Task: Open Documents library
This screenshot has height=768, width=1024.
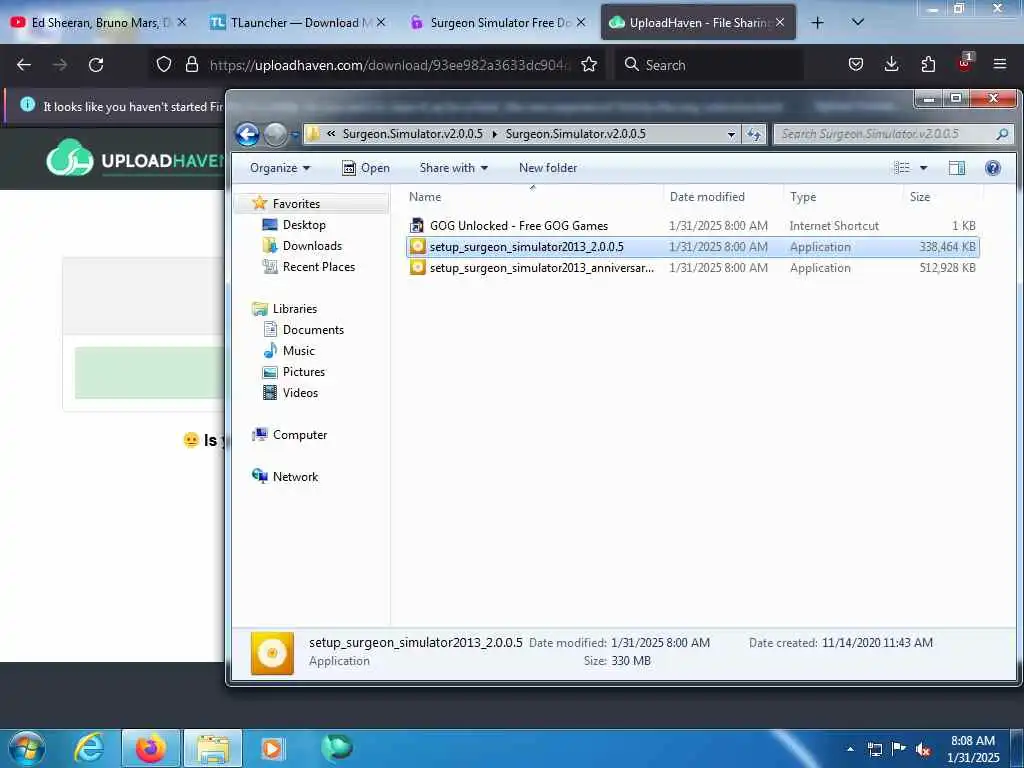Action: [313, 330]
